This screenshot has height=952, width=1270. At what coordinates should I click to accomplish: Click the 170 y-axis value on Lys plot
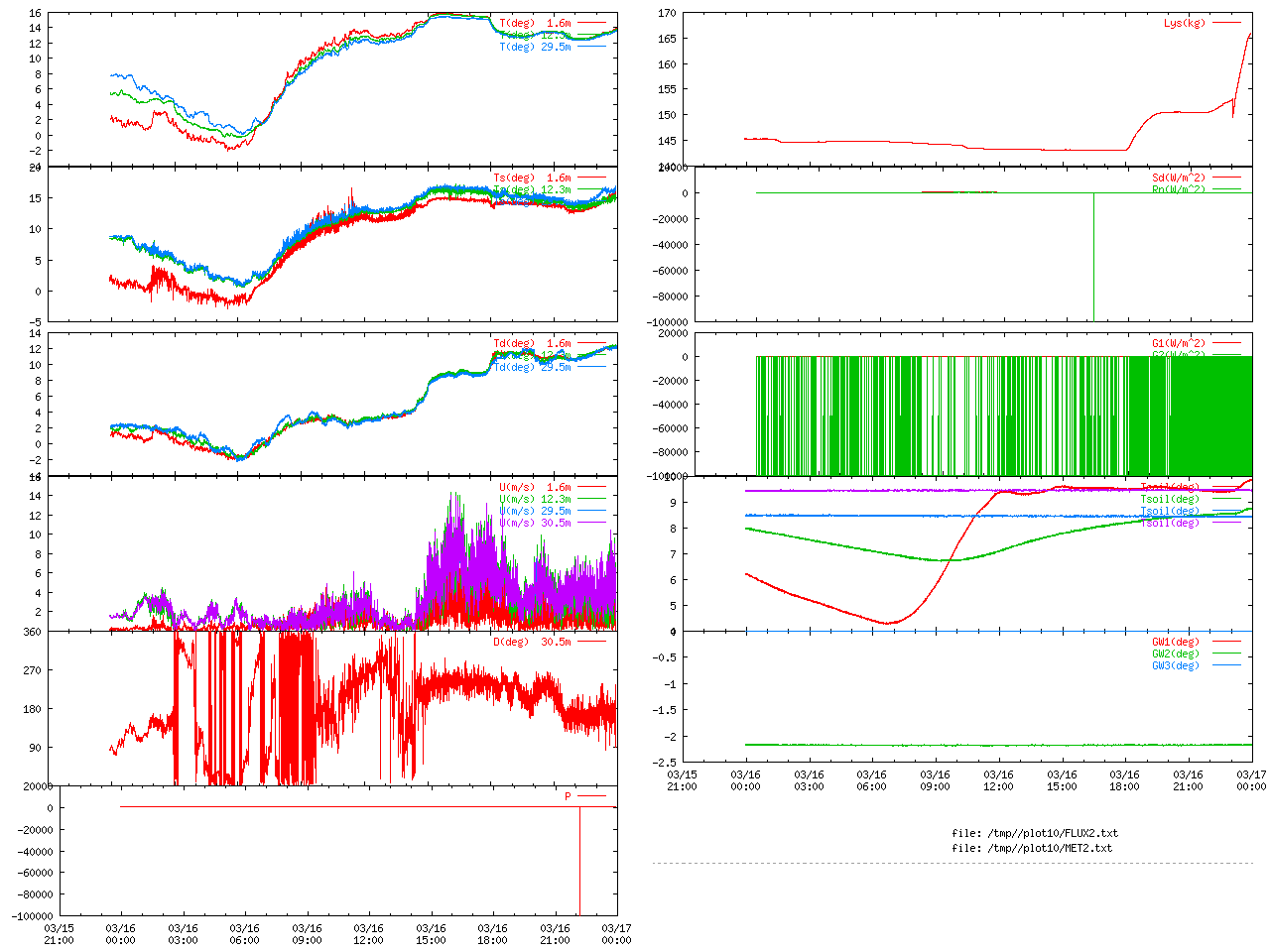[667, 14]
